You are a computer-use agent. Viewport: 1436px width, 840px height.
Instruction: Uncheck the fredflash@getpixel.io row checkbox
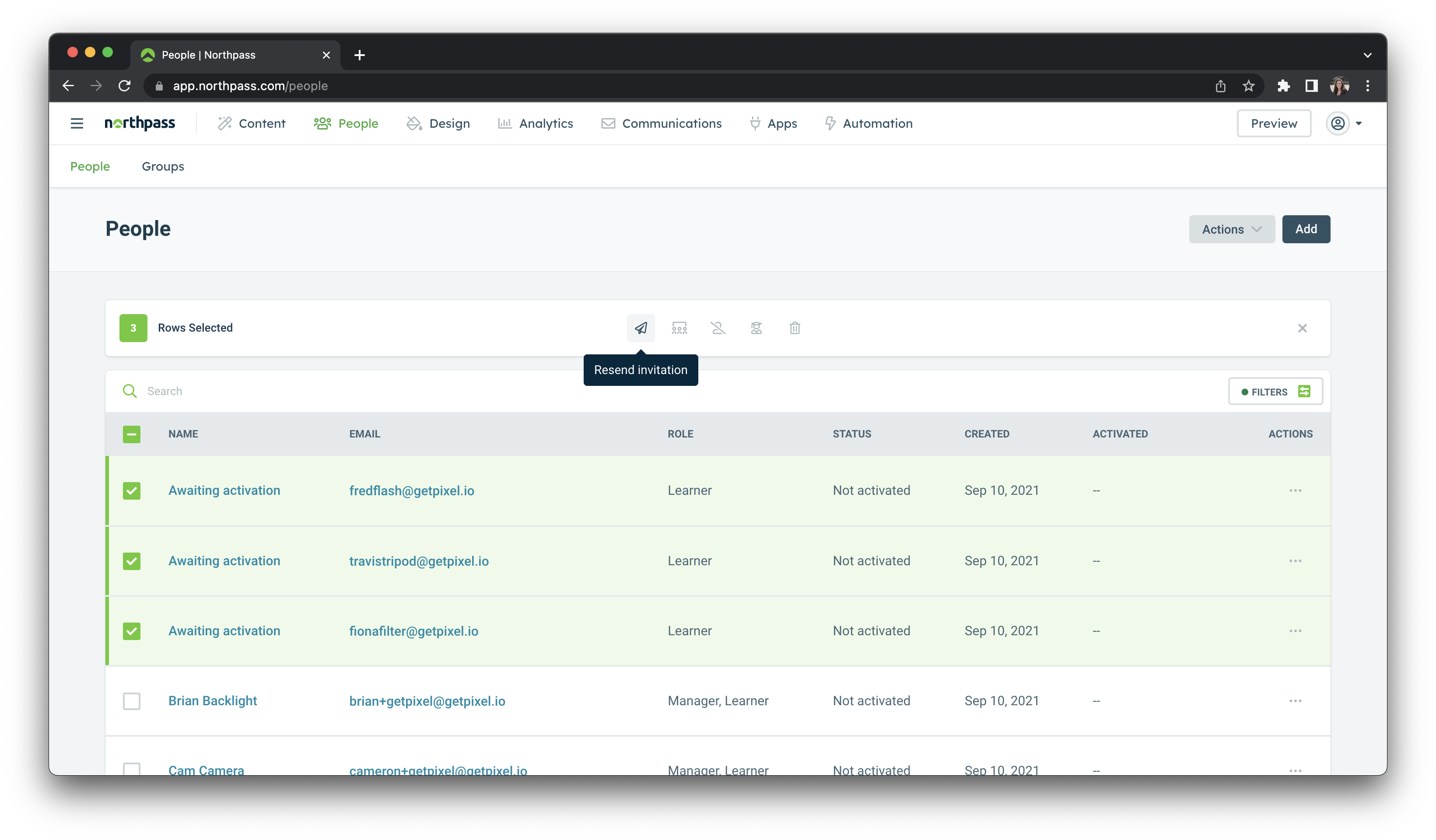click(x=132, y=491)
